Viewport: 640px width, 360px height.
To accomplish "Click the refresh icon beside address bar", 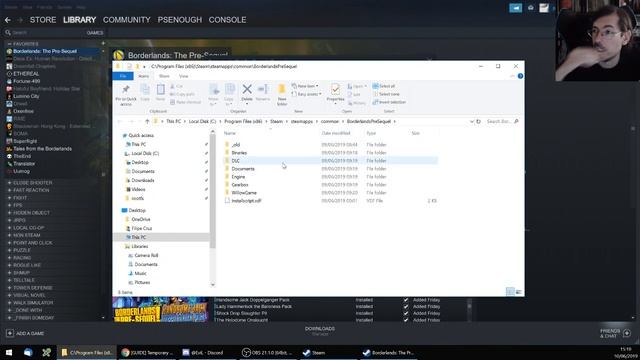I will (x=479, y=121).
